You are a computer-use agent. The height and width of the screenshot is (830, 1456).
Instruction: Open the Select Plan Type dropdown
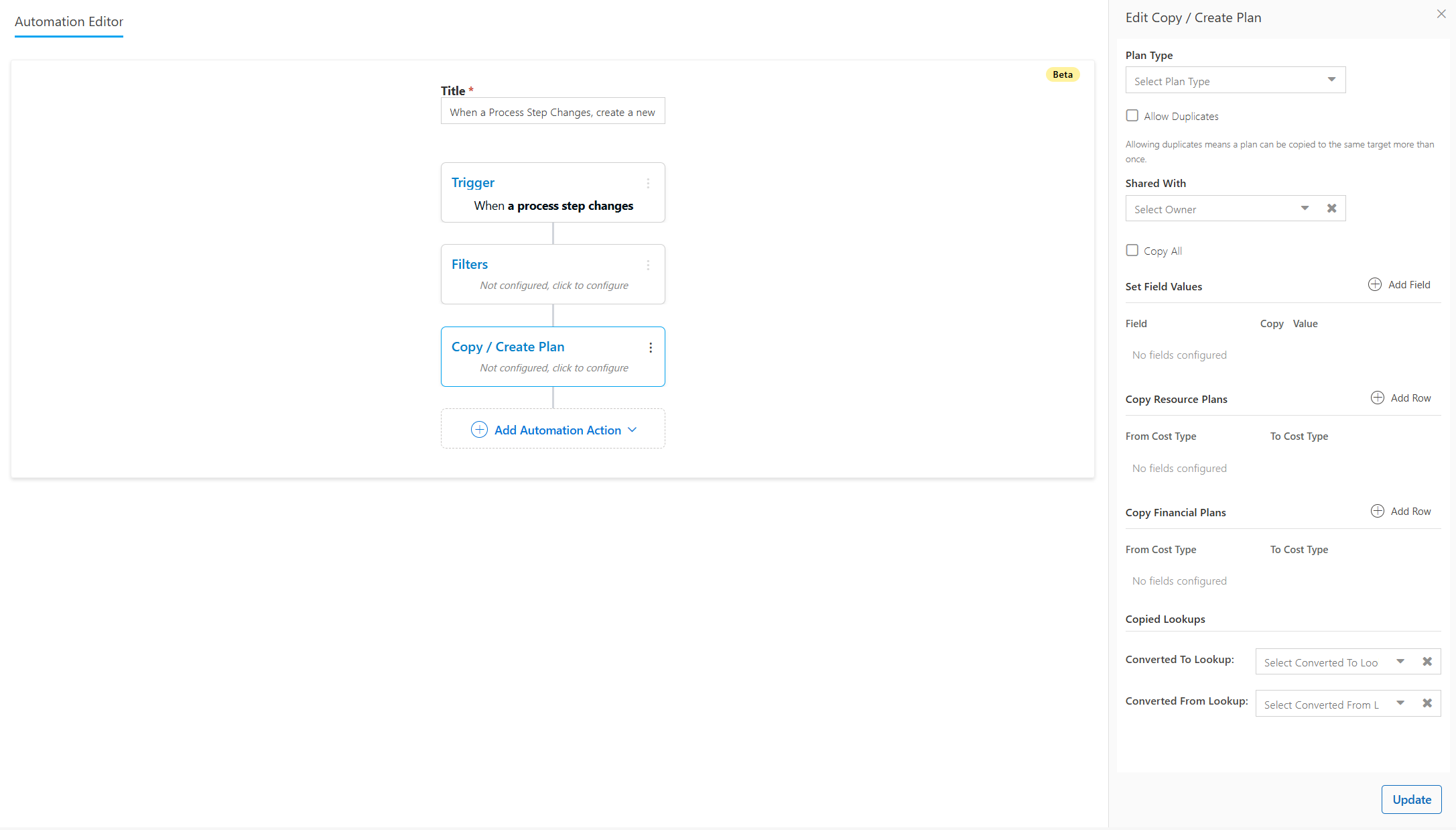[1236, 80]
